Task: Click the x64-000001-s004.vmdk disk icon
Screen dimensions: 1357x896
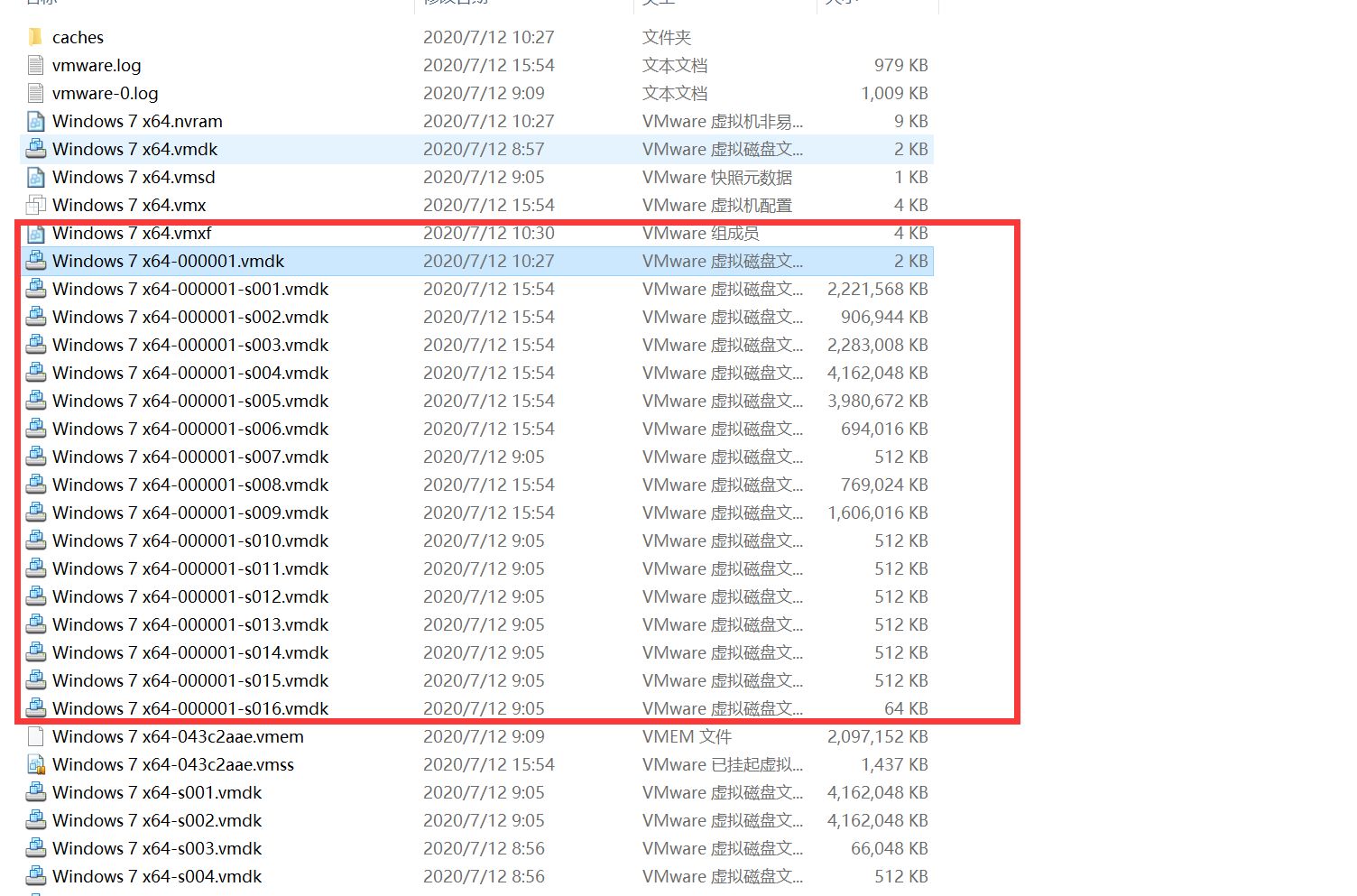Action: tap(35, 373)
